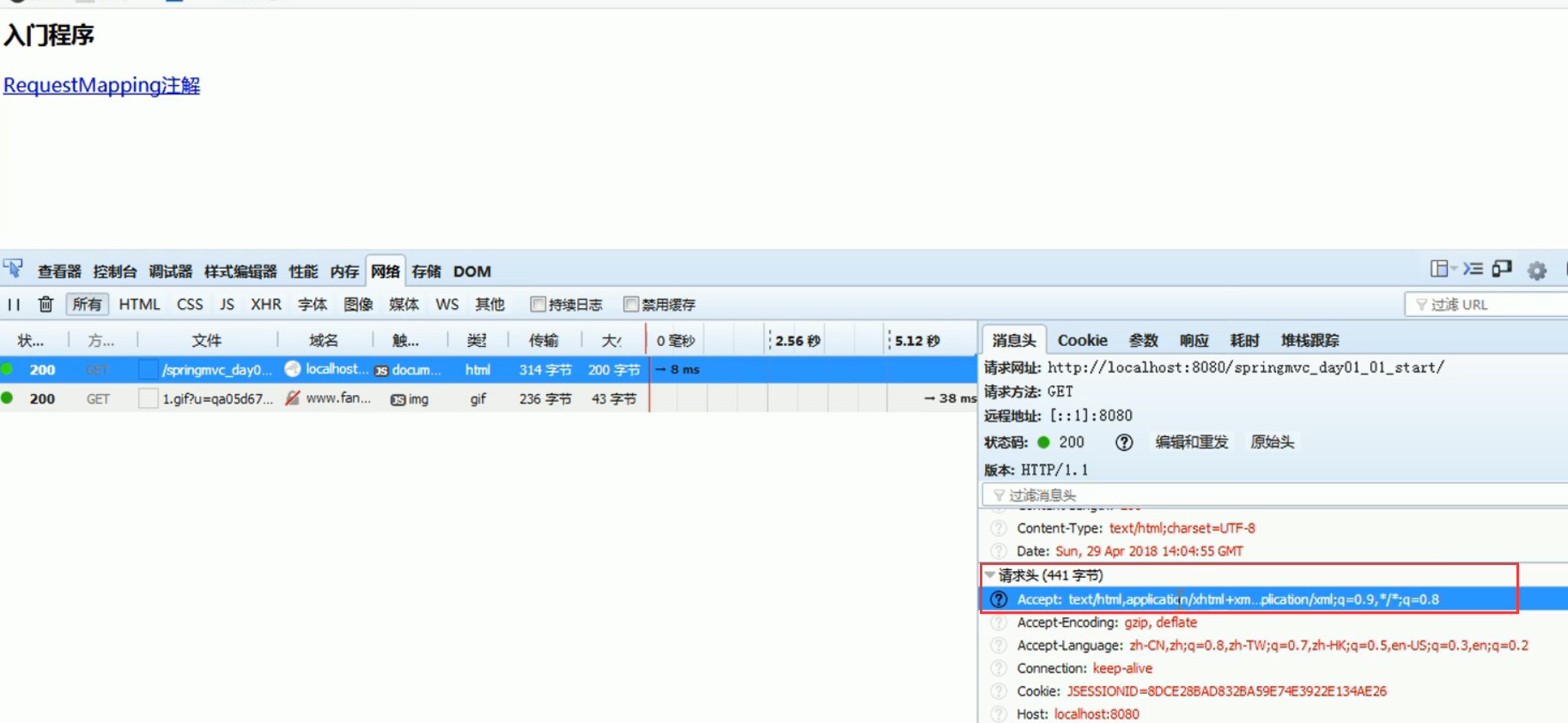Filter requests by CSS

[190, 304]
